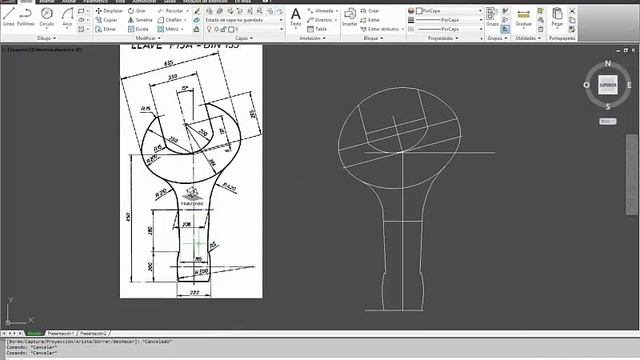Select the Girar (rotate) tool
This screenshot has height=360, width=640.
click(137, 11)
